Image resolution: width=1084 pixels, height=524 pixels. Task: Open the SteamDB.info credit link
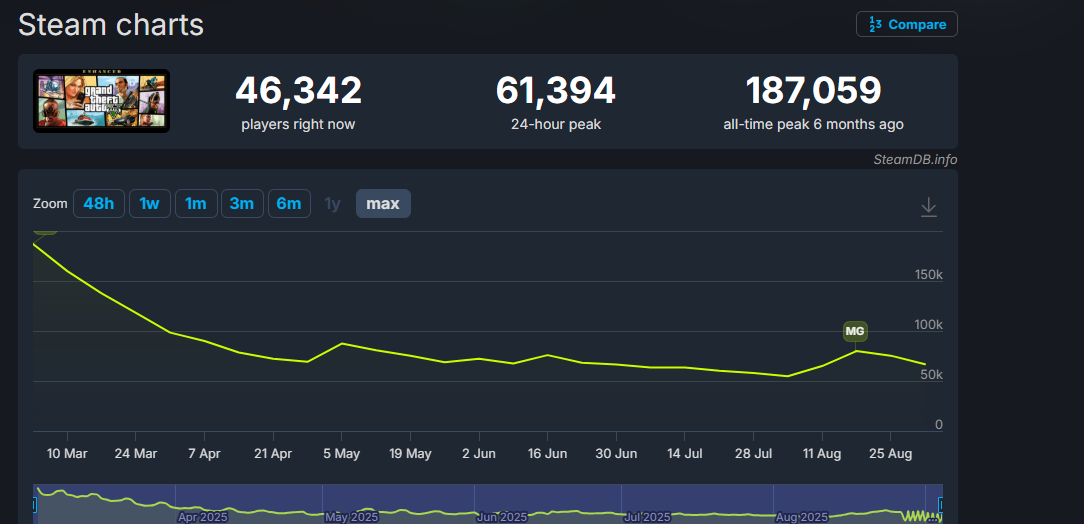click(x=914, y=159)
